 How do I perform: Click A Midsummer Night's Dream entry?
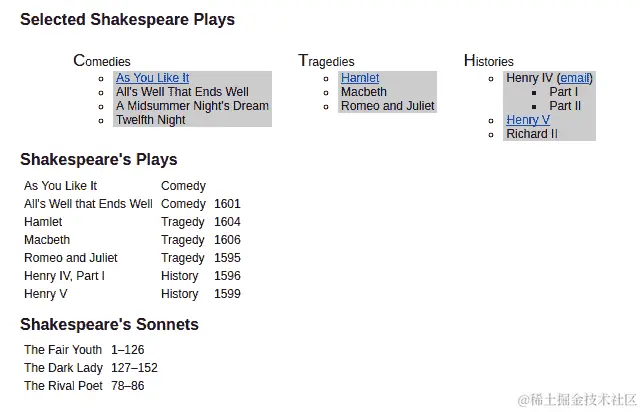[x=192, y=106]
